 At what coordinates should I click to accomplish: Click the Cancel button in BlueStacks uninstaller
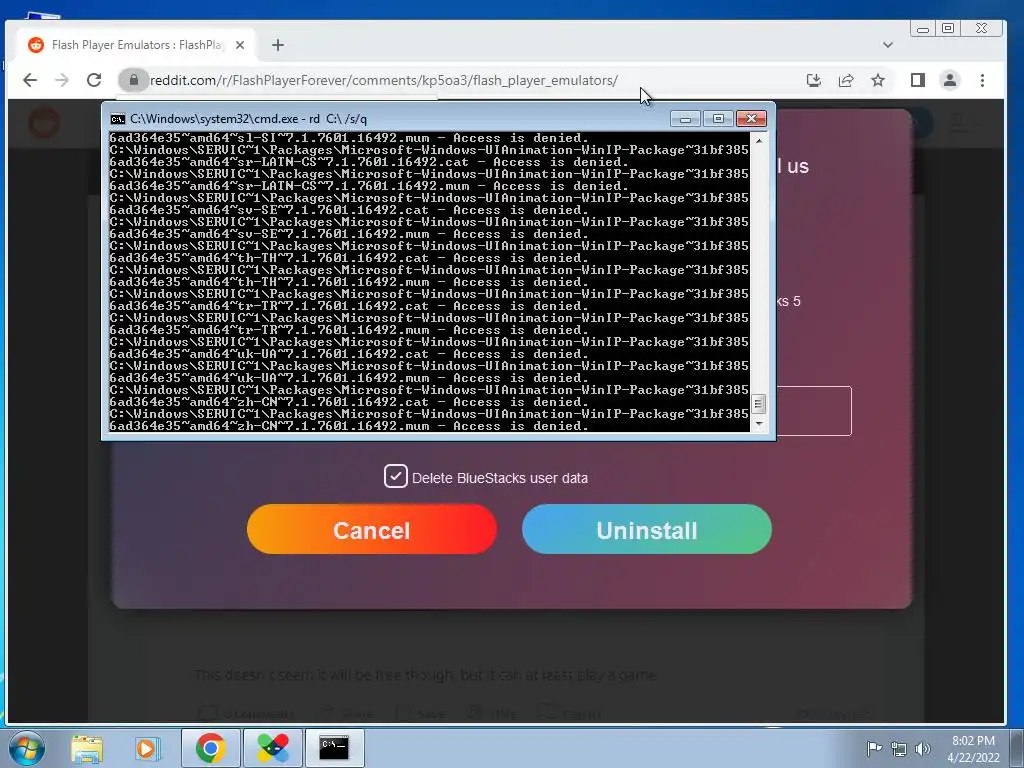(x=372, y=530)
